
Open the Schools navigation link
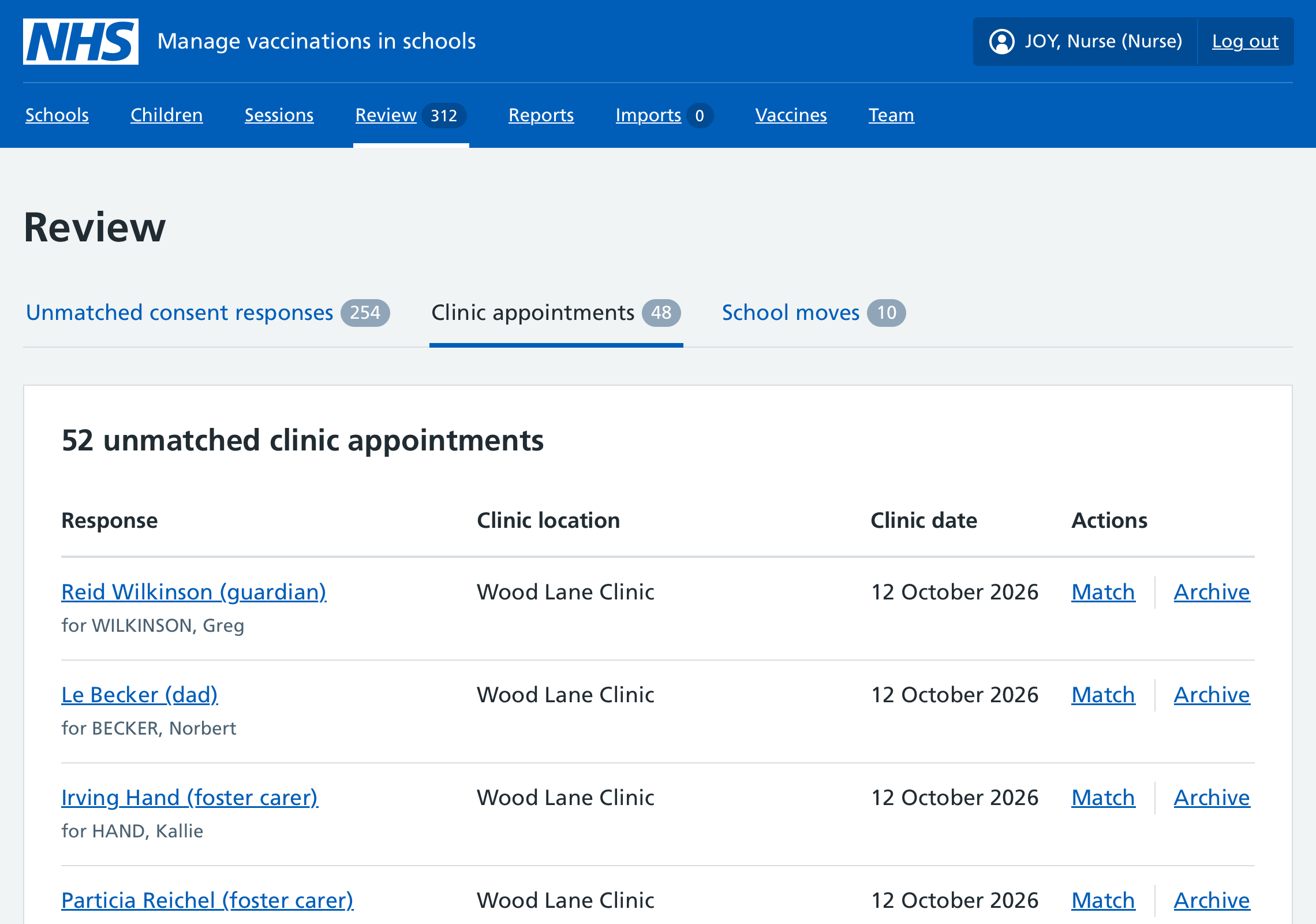(x=57, y=115)
